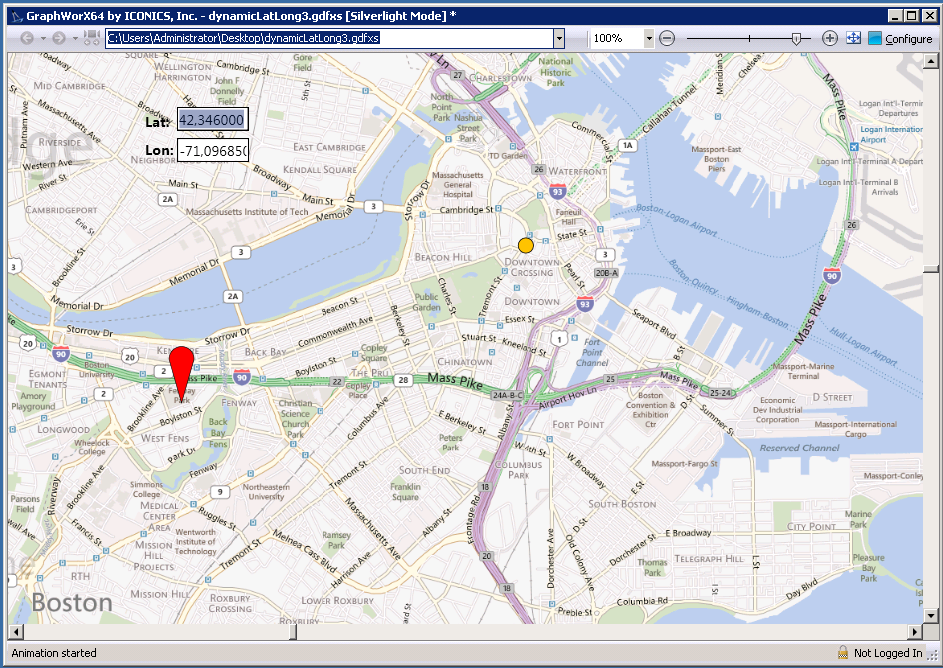The height and width of the screenshot is (668, 943).
Task: Expand the file path address dropdown
Action: (559, 38)
